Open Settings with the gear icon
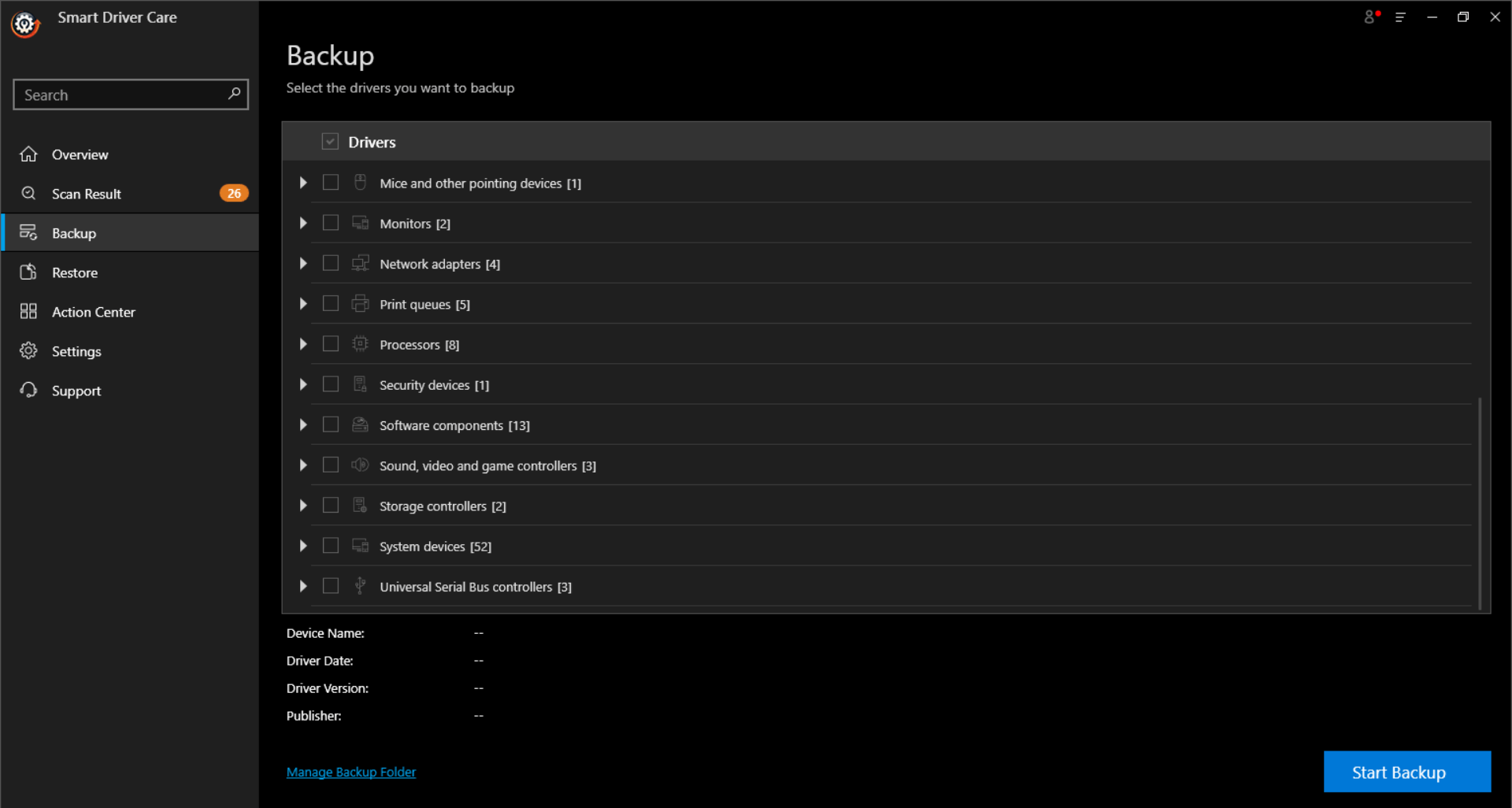Image resolution: width=1512 pixels, height=808 pixels. [x=28, y=350]
